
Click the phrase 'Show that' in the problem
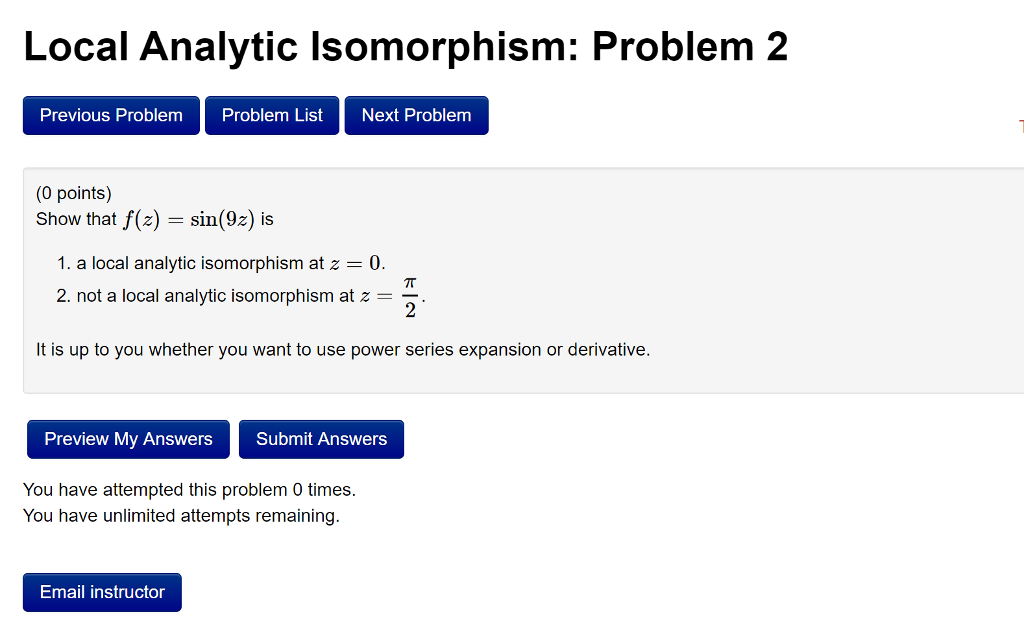73,218
